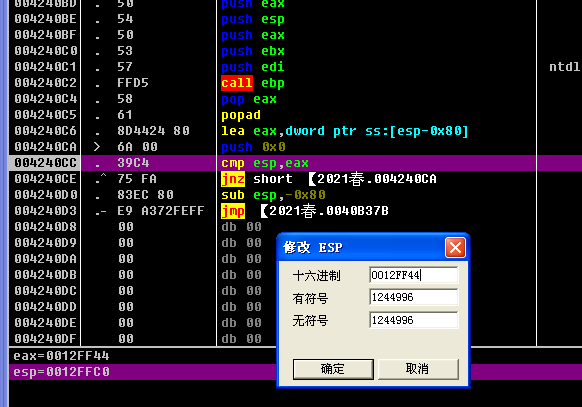Select the push ebx instruction
582x407 pixels.
point(253,51)
